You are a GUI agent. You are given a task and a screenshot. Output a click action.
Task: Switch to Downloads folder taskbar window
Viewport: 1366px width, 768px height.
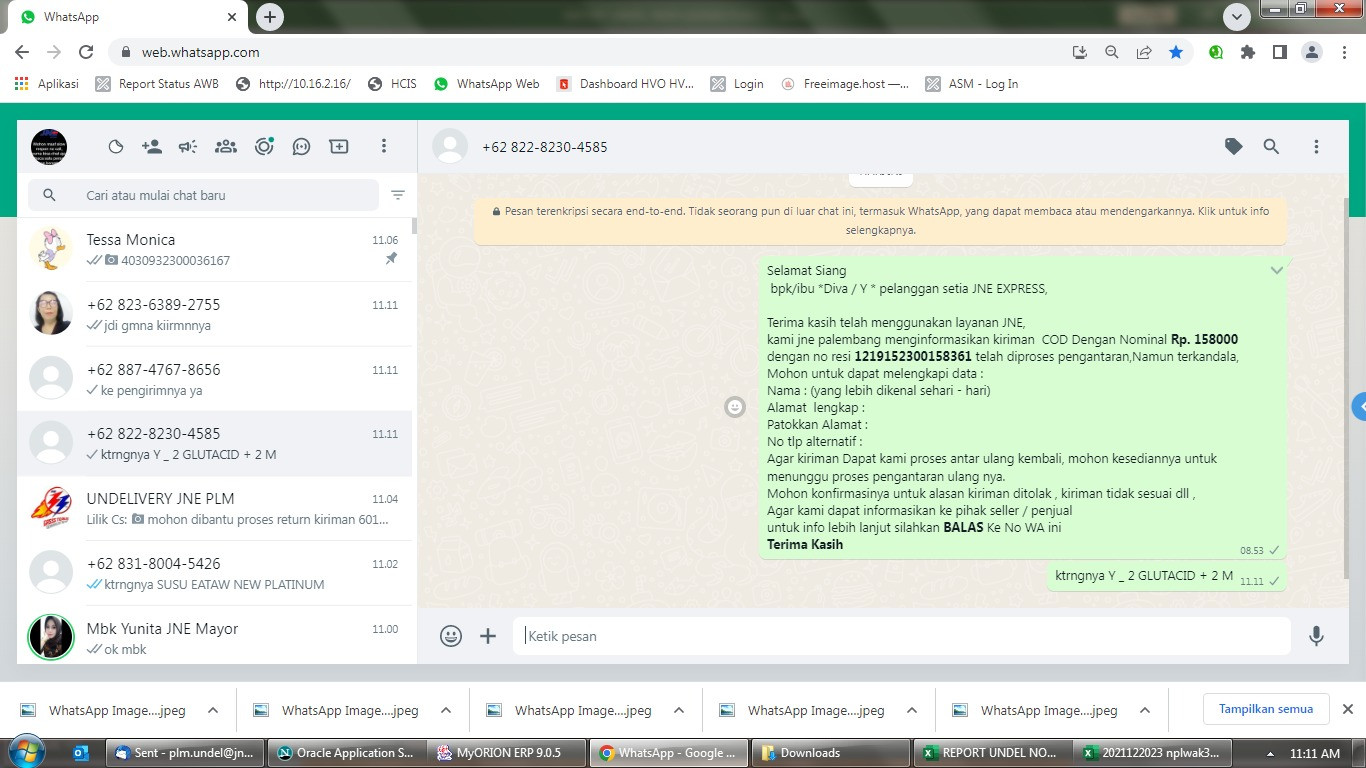tap(831, 753)
